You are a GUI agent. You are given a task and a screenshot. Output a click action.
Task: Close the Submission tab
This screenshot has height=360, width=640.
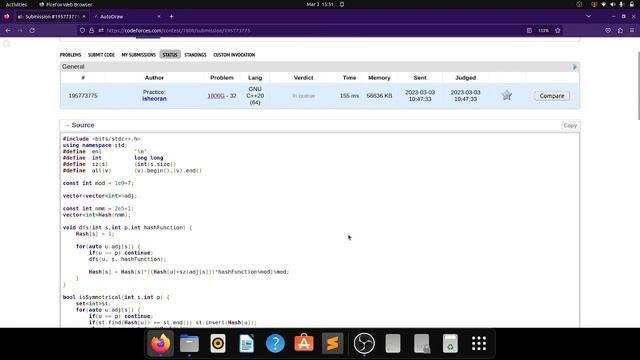pos(84,17)
